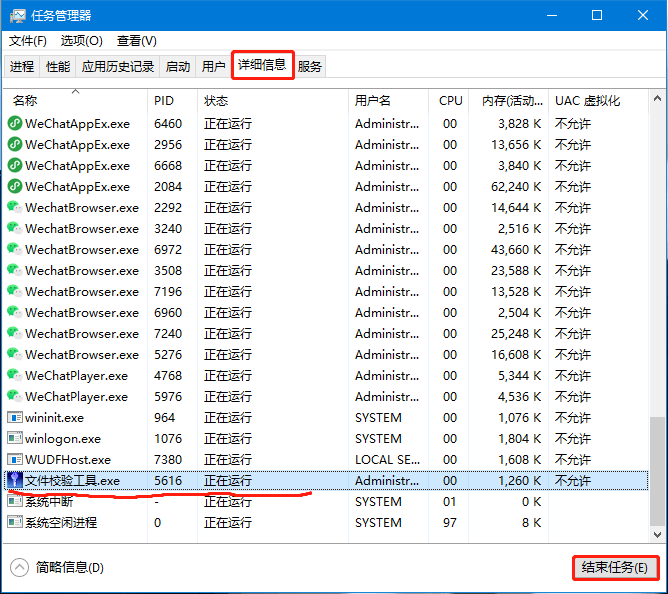Open the 文件(F) menu

tap(28, 41)
